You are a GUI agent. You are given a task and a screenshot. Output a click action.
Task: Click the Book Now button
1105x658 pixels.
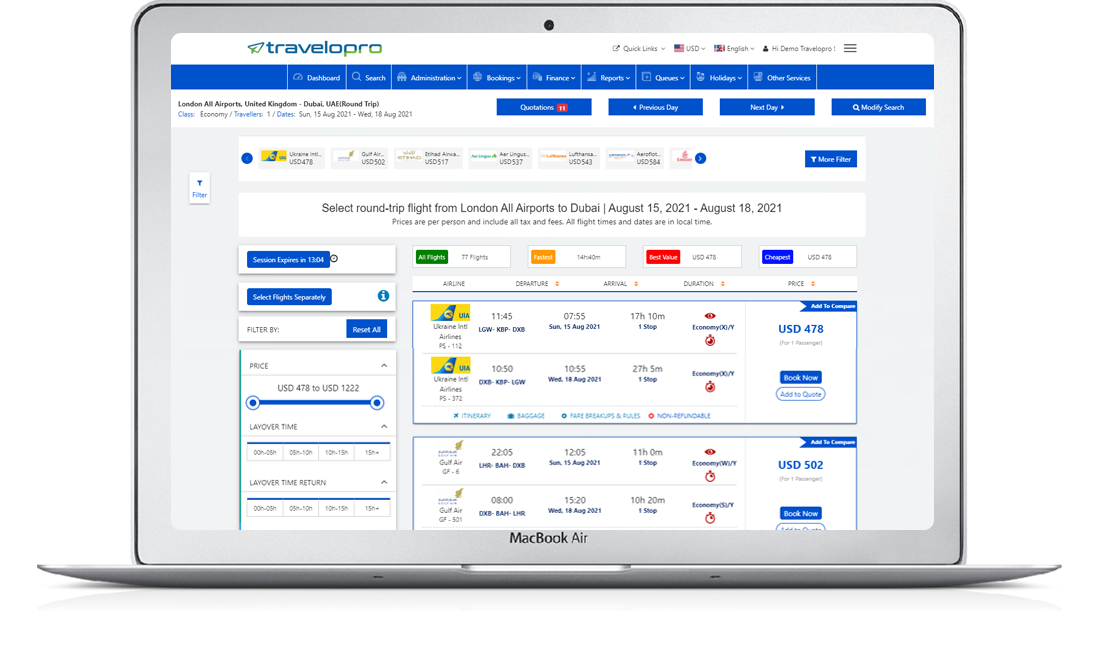click(x=800, y=377)
